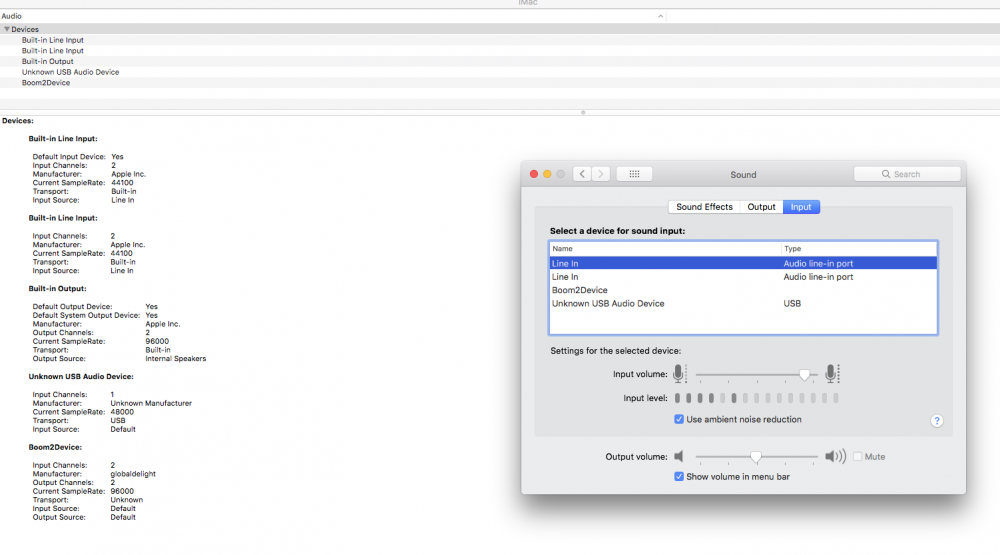Image resolution: width=1000 pixels, height=555 pixels.
Task: Go back in Sound preferences
Action: coord(582,174)
